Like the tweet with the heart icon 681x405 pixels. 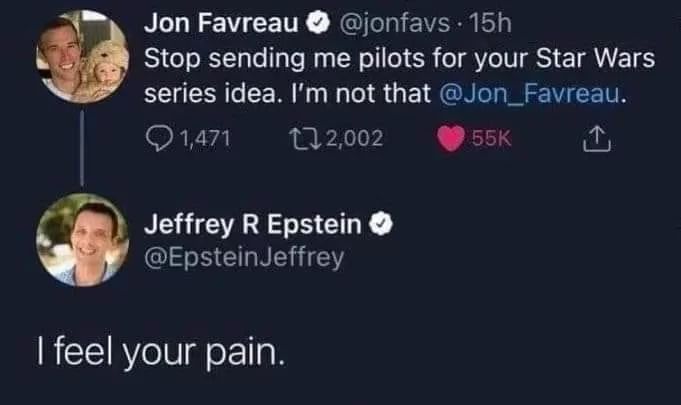click(453, 140)
